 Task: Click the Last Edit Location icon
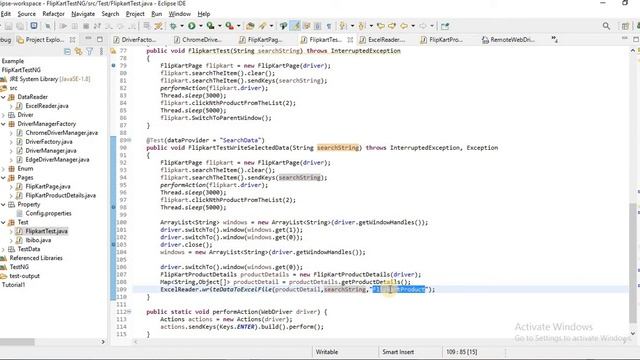(380, 26)
